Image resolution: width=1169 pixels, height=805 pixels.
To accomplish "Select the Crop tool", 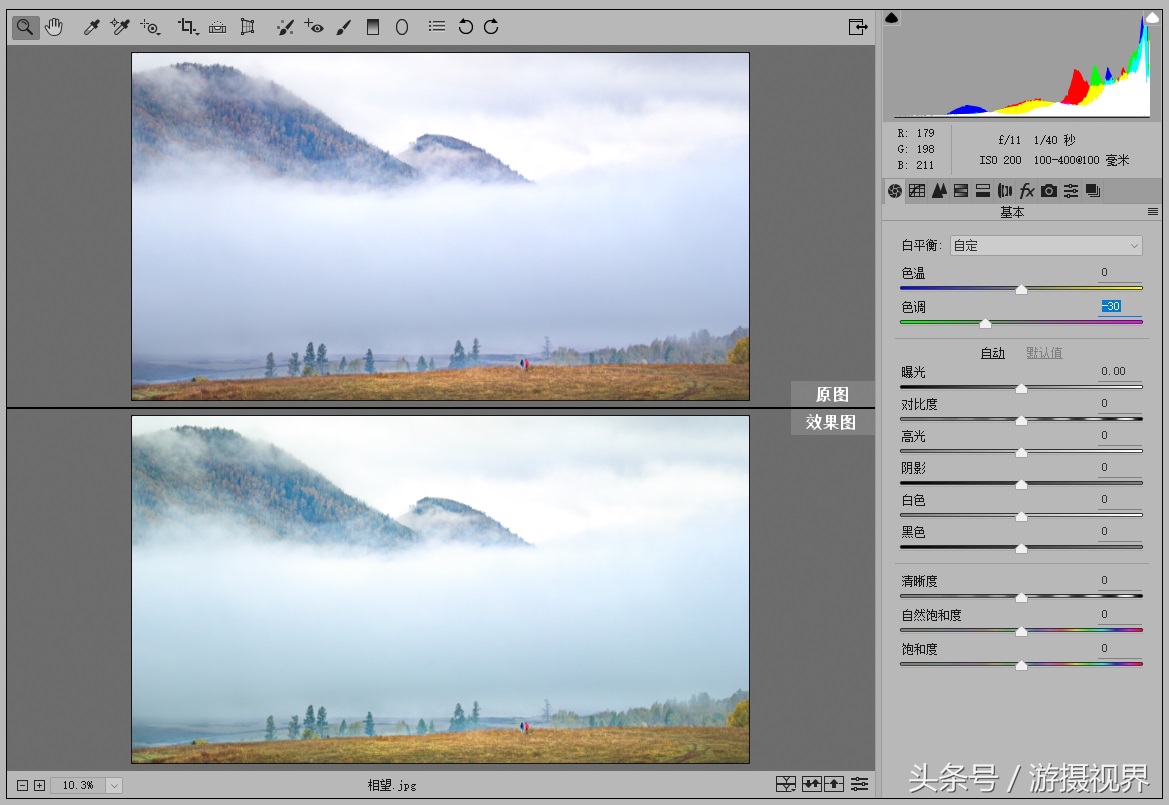I will pos(185,27).
